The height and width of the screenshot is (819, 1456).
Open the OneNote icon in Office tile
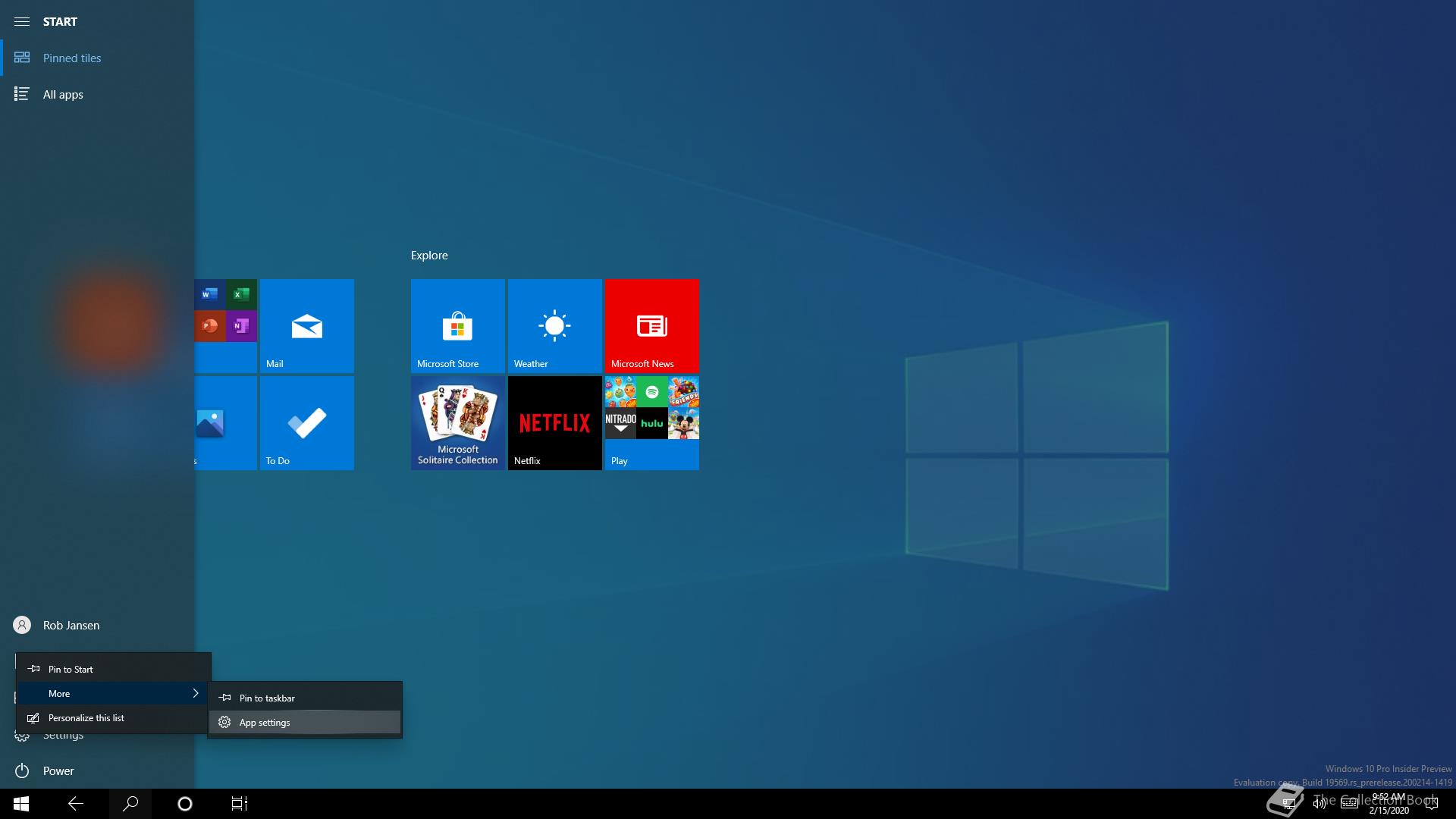coord(241,326)
